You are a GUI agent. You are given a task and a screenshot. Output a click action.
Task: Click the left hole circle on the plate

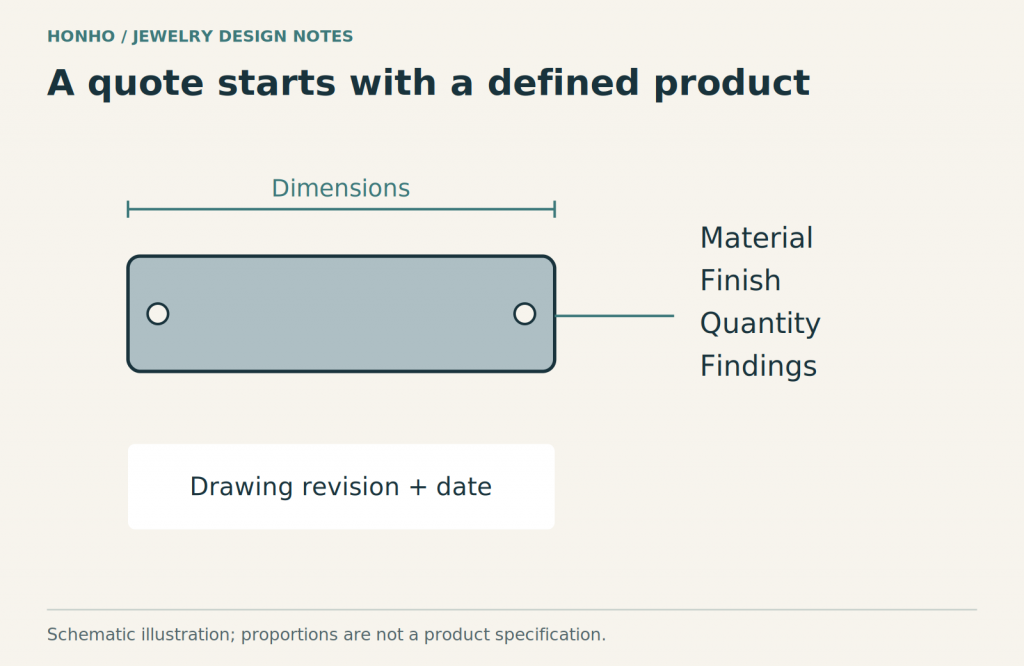click(x=158, y=314)
